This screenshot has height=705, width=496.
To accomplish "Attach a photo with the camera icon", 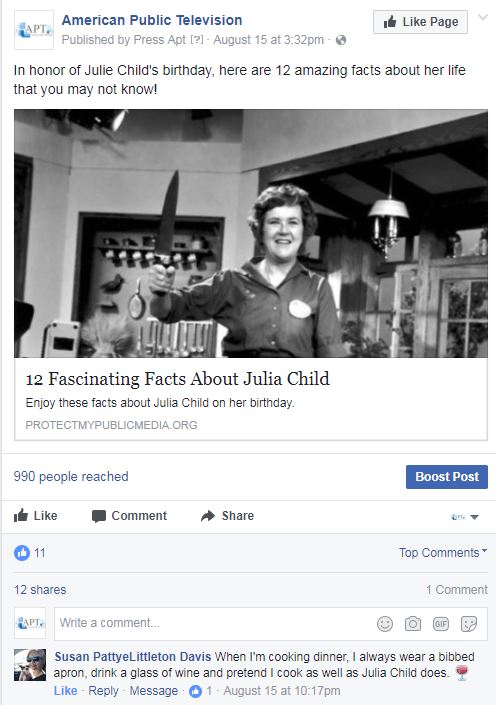I will 413,624.
